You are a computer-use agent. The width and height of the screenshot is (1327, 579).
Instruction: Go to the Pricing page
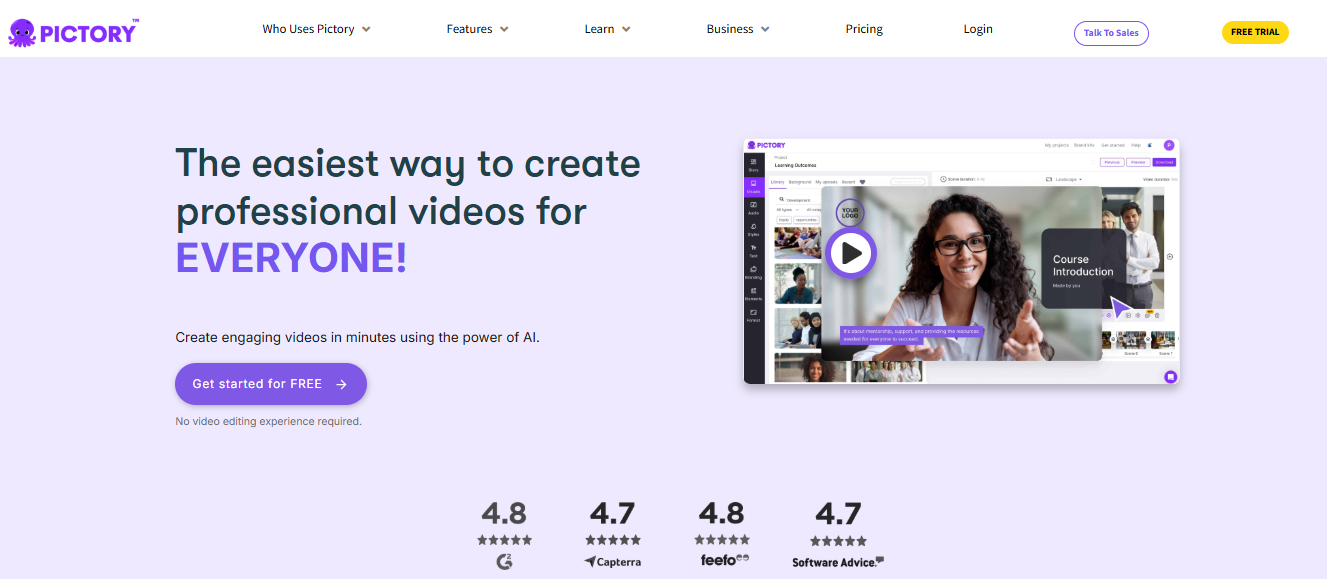click(x=864, y=29)
